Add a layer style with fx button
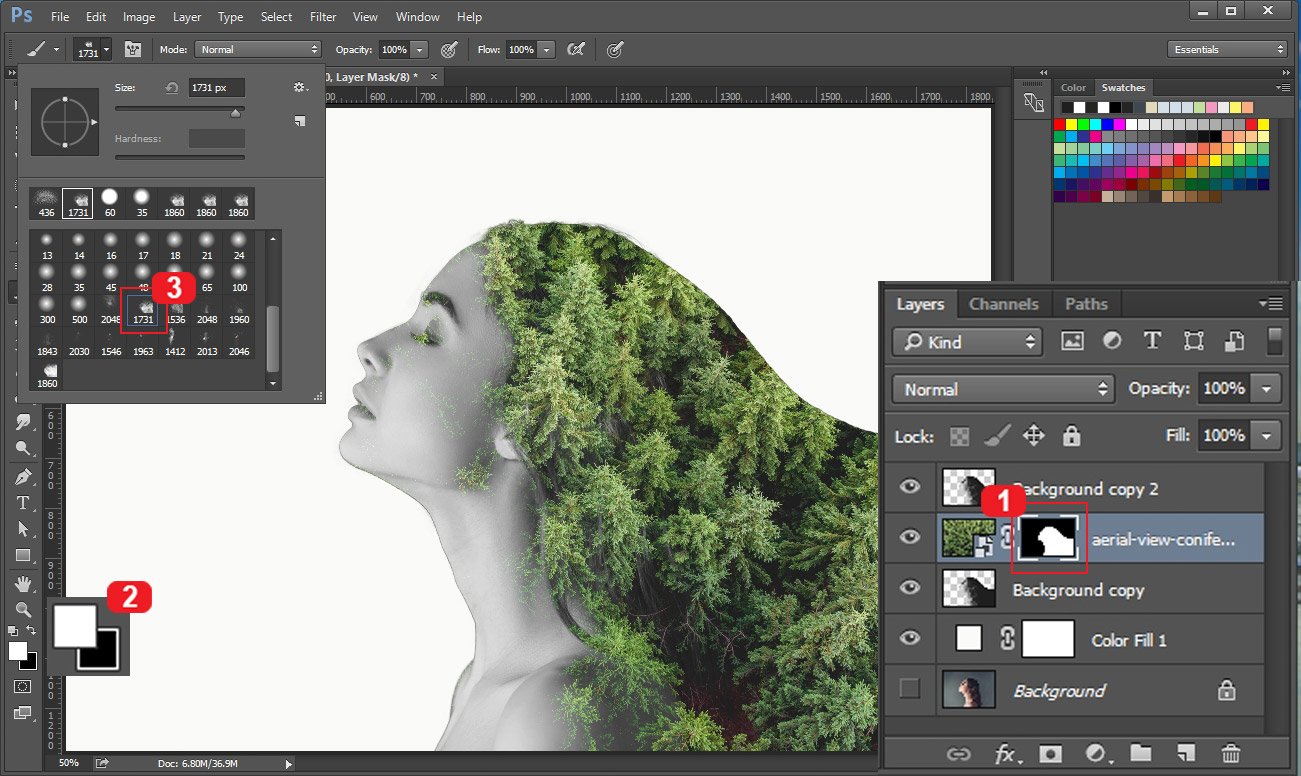 click(x=1005, y=754)
